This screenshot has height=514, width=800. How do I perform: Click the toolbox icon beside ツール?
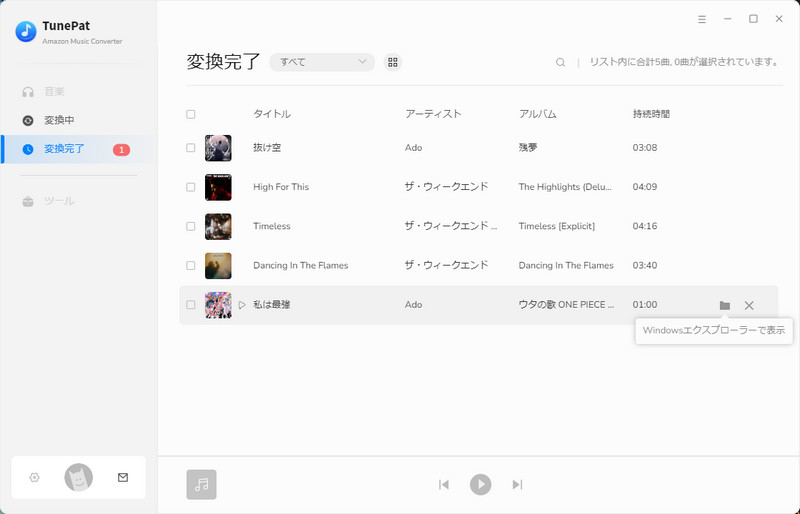click(x=28, y=201)
